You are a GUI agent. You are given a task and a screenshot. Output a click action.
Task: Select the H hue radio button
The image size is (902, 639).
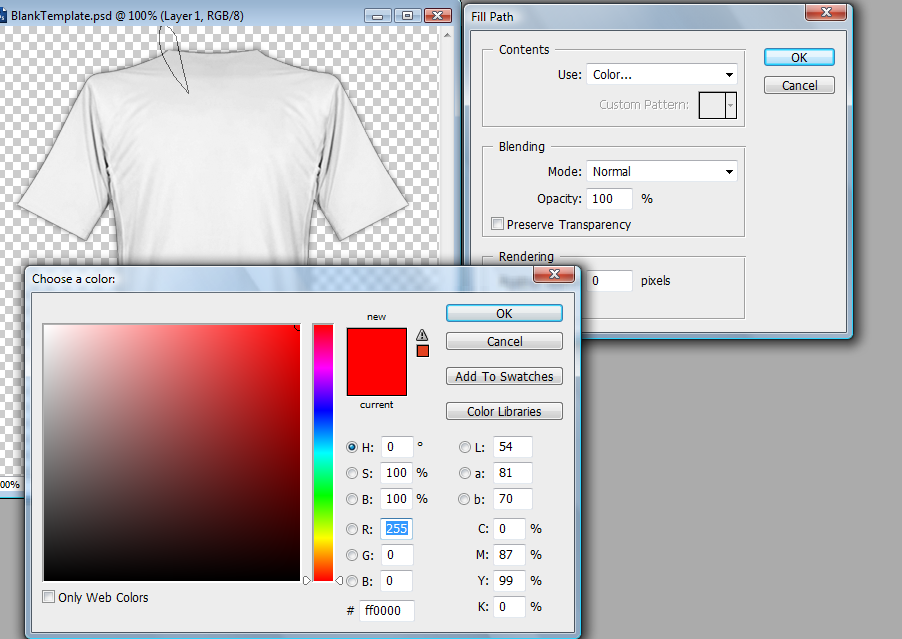pyautogui.click(x=352, y=447)
